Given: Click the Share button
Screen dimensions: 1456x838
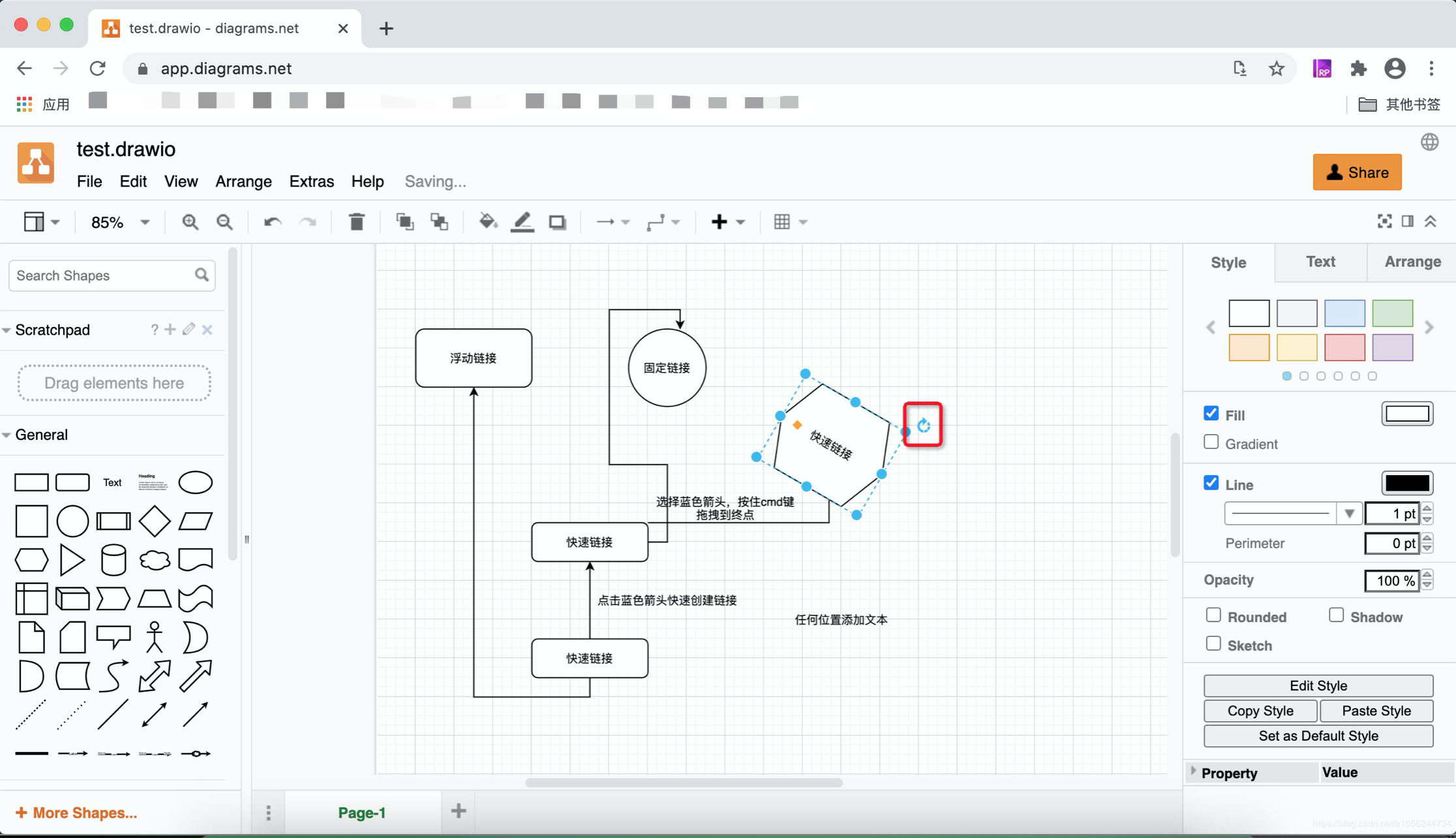Looking at the screenshot, I should (x=1357, y=172).
